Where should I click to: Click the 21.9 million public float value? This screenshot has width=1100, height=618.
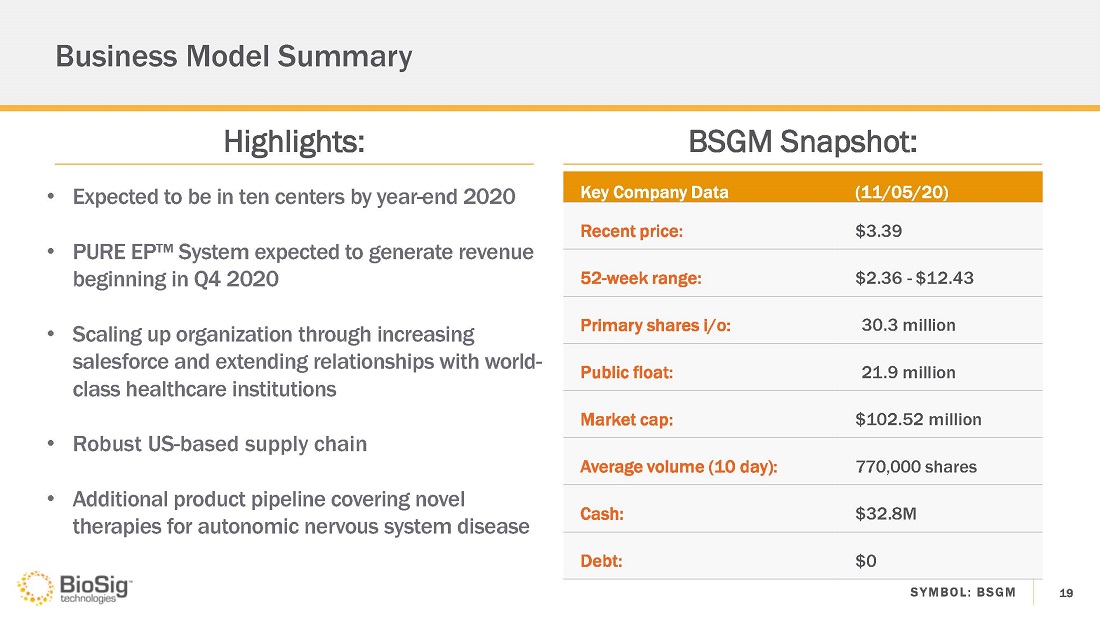point(908,372)
